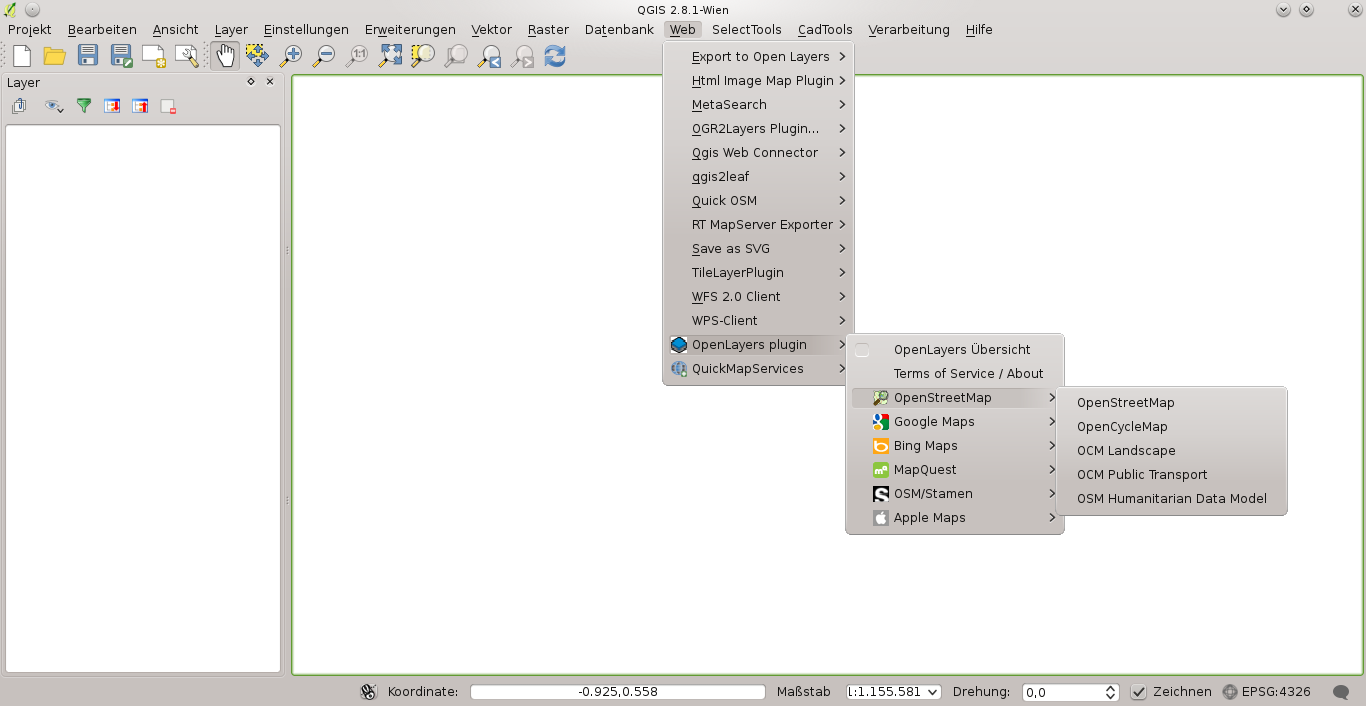The height and width of the screenshot is (706, 1366).
Task: Close the Layer panel
Action: [270, 82]
